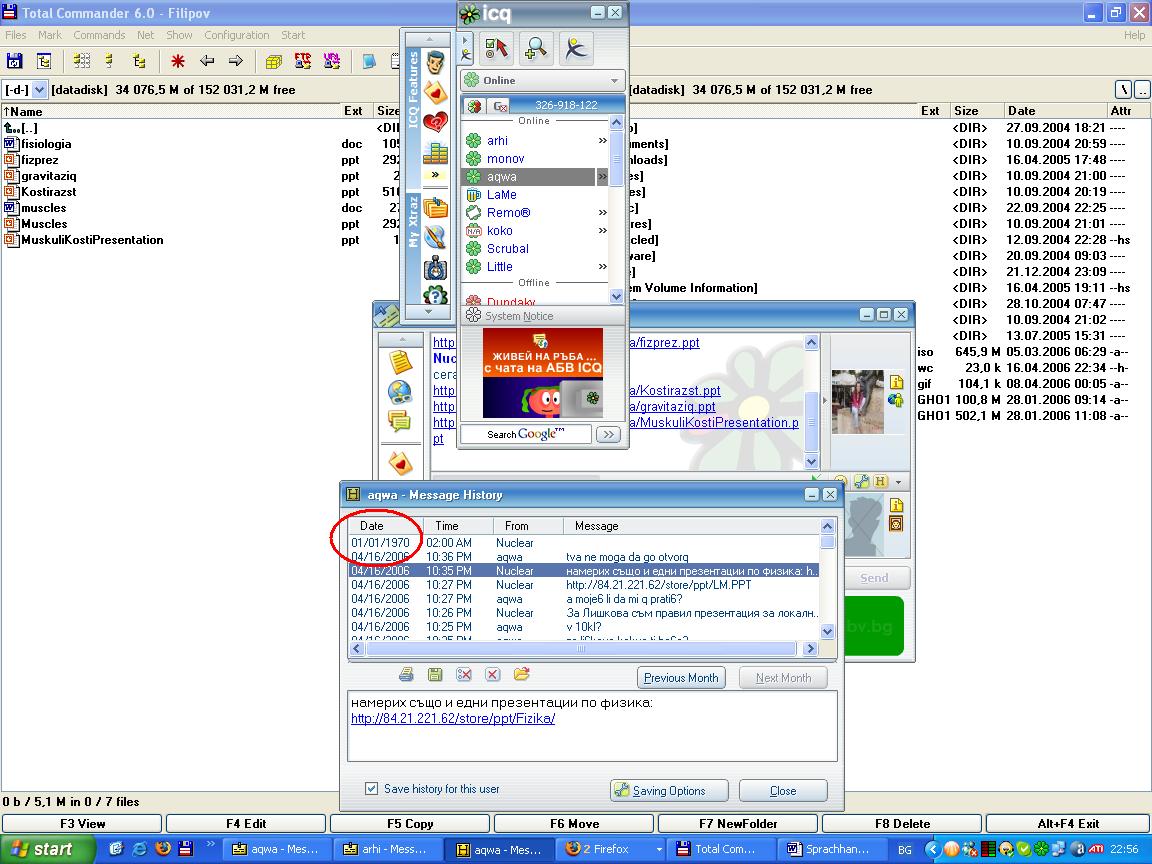Open the Help menu

[1134, 35]
